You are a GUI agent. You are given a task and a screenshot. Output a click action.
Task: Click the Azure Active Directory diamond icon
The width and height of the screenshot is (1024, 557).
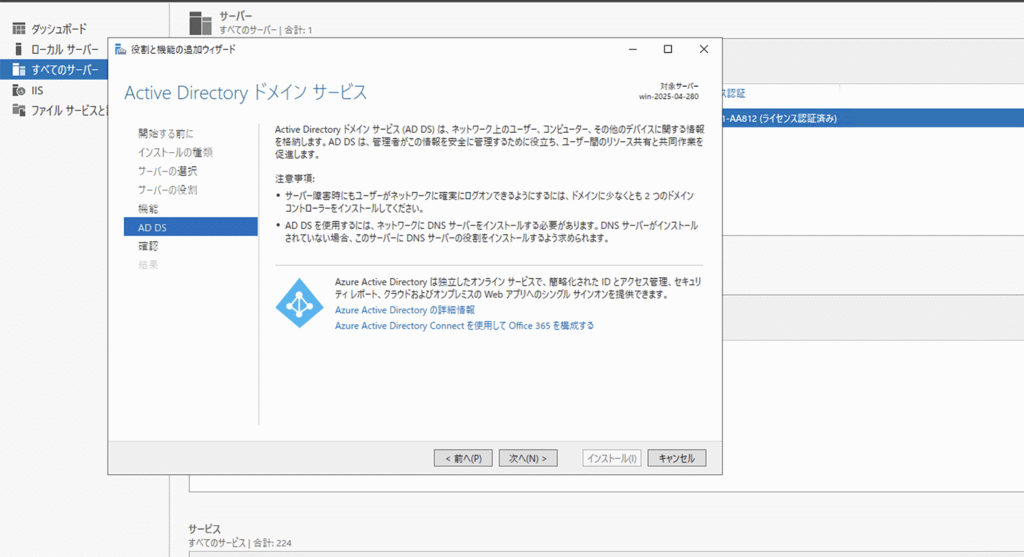tap(299, 303)
